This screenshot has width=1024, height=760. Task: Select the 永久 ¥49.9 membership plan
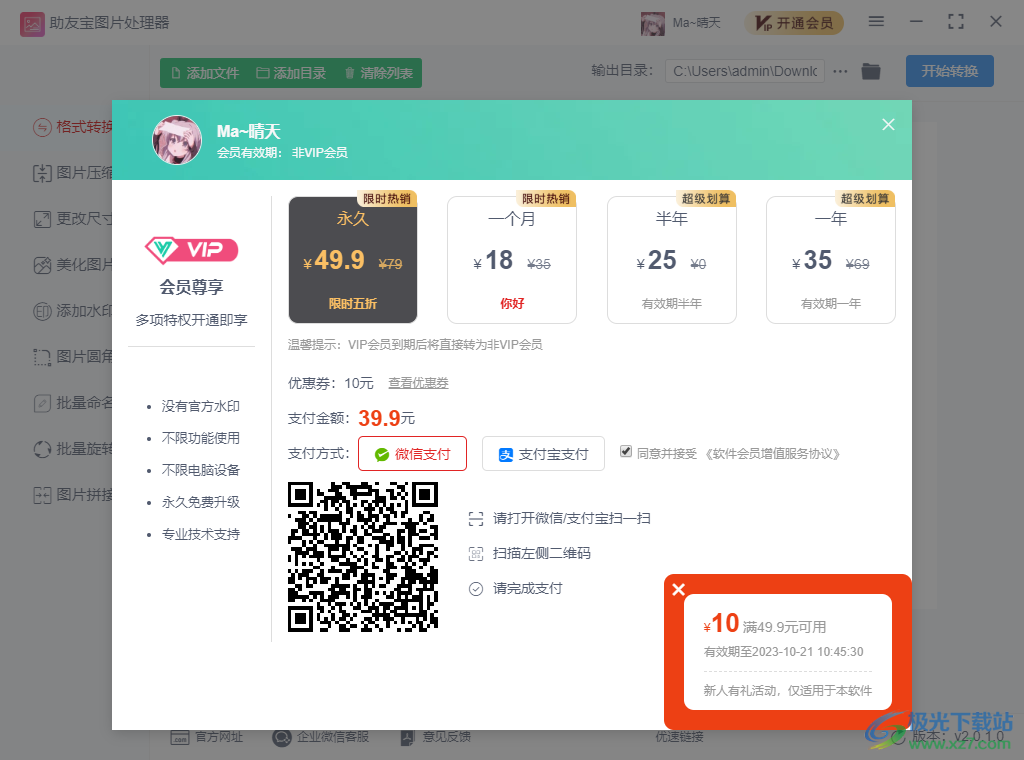353,260
